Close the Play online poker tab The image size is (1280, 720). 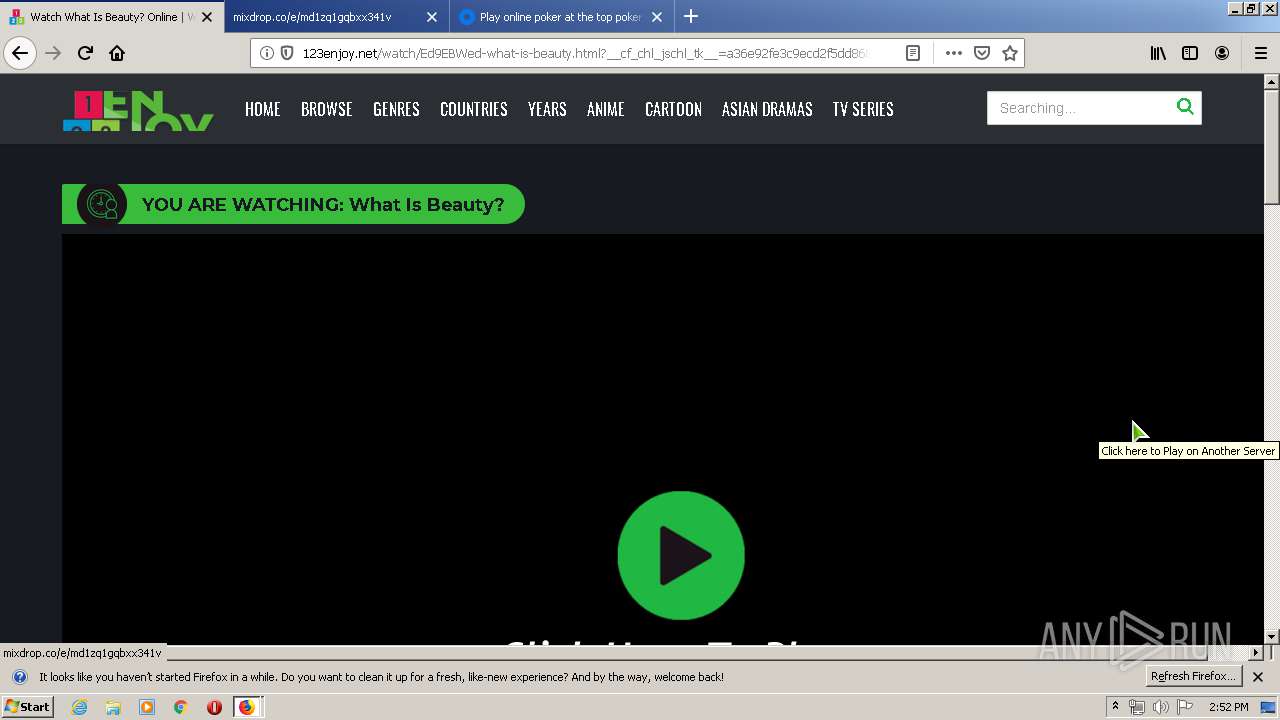[x=657, y=17]
